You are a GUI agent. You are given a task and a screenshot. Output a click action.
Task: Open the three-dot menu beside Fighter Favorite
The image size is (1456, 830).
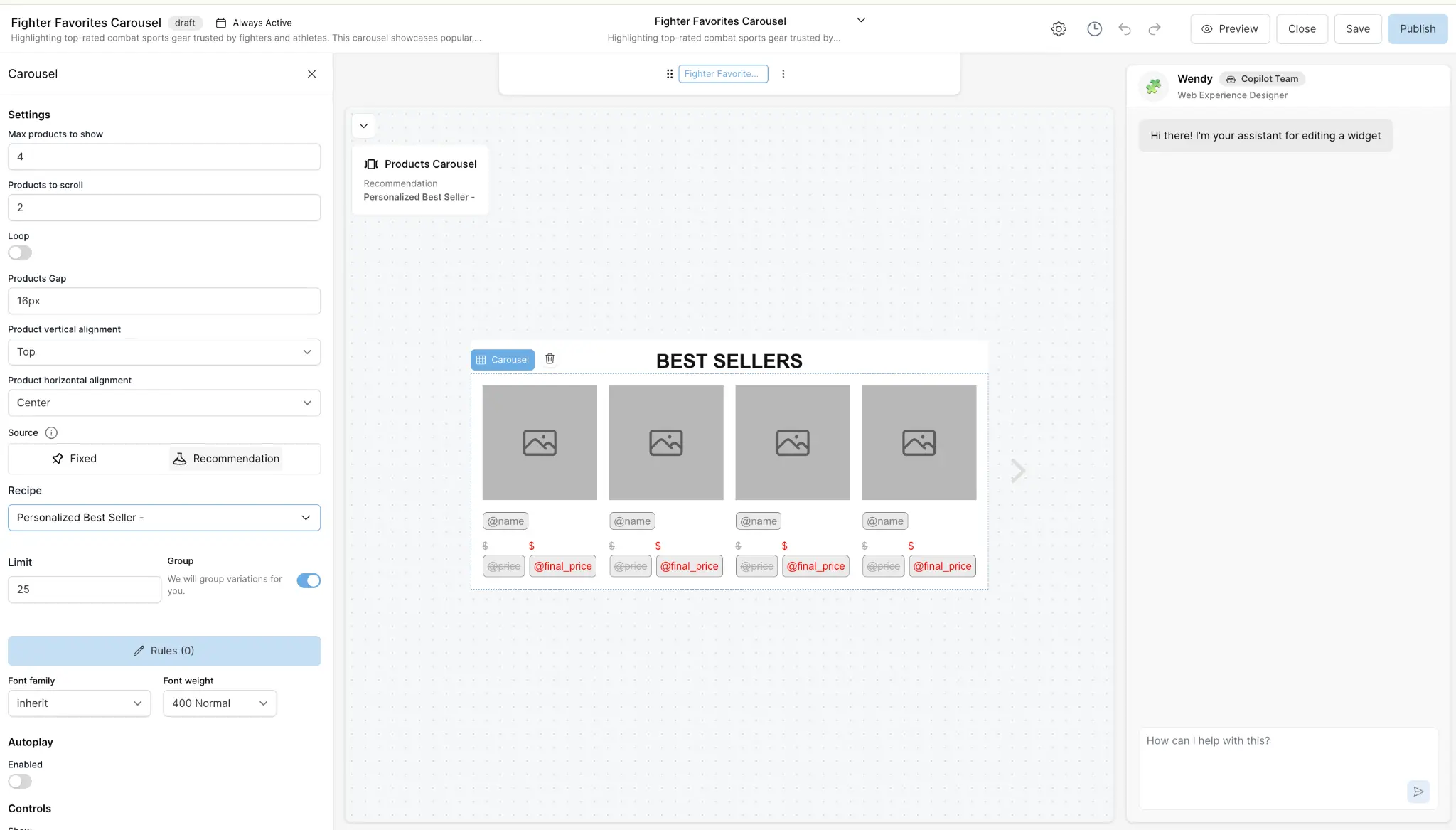(783, 74)
